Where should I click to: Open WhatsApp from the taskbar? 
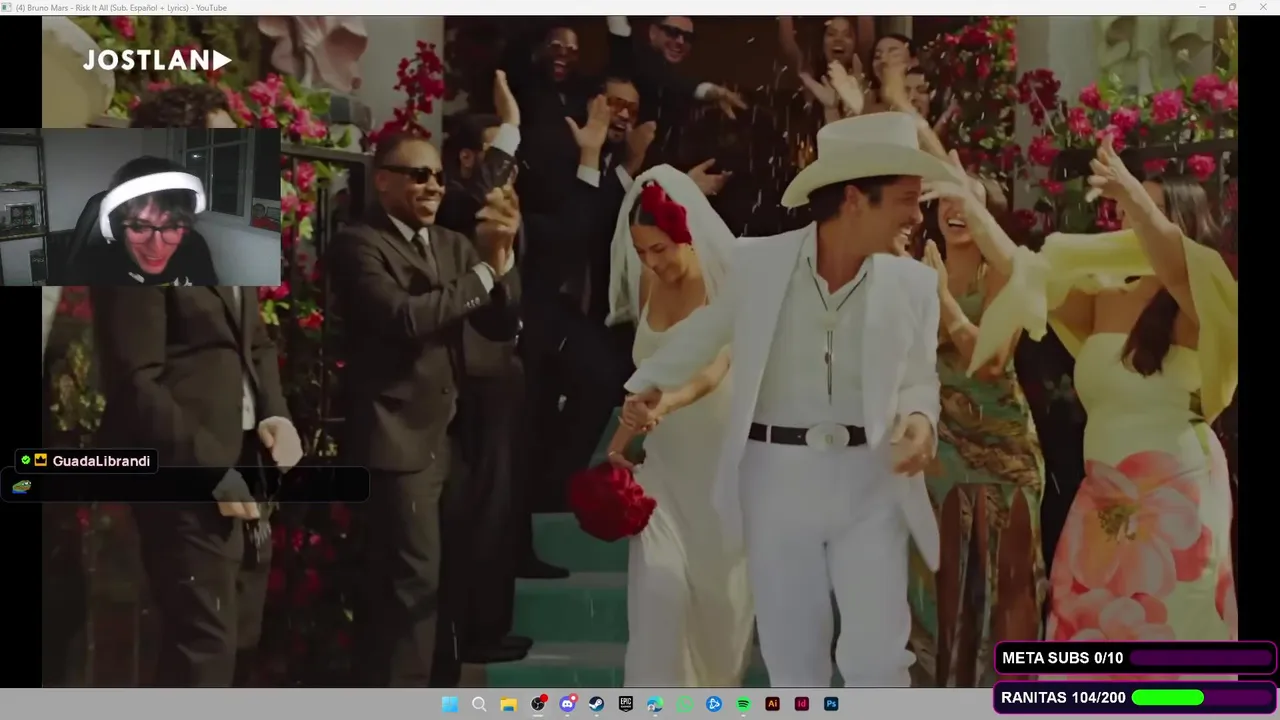click(684, 704)
